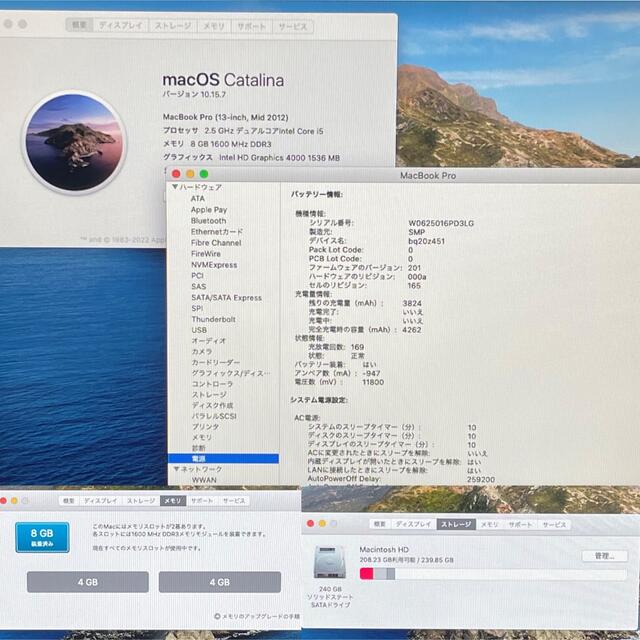Select SATA/SATA Express in the sidebar
Viewport: 640px width, 640px height.
tap(227, 298)
